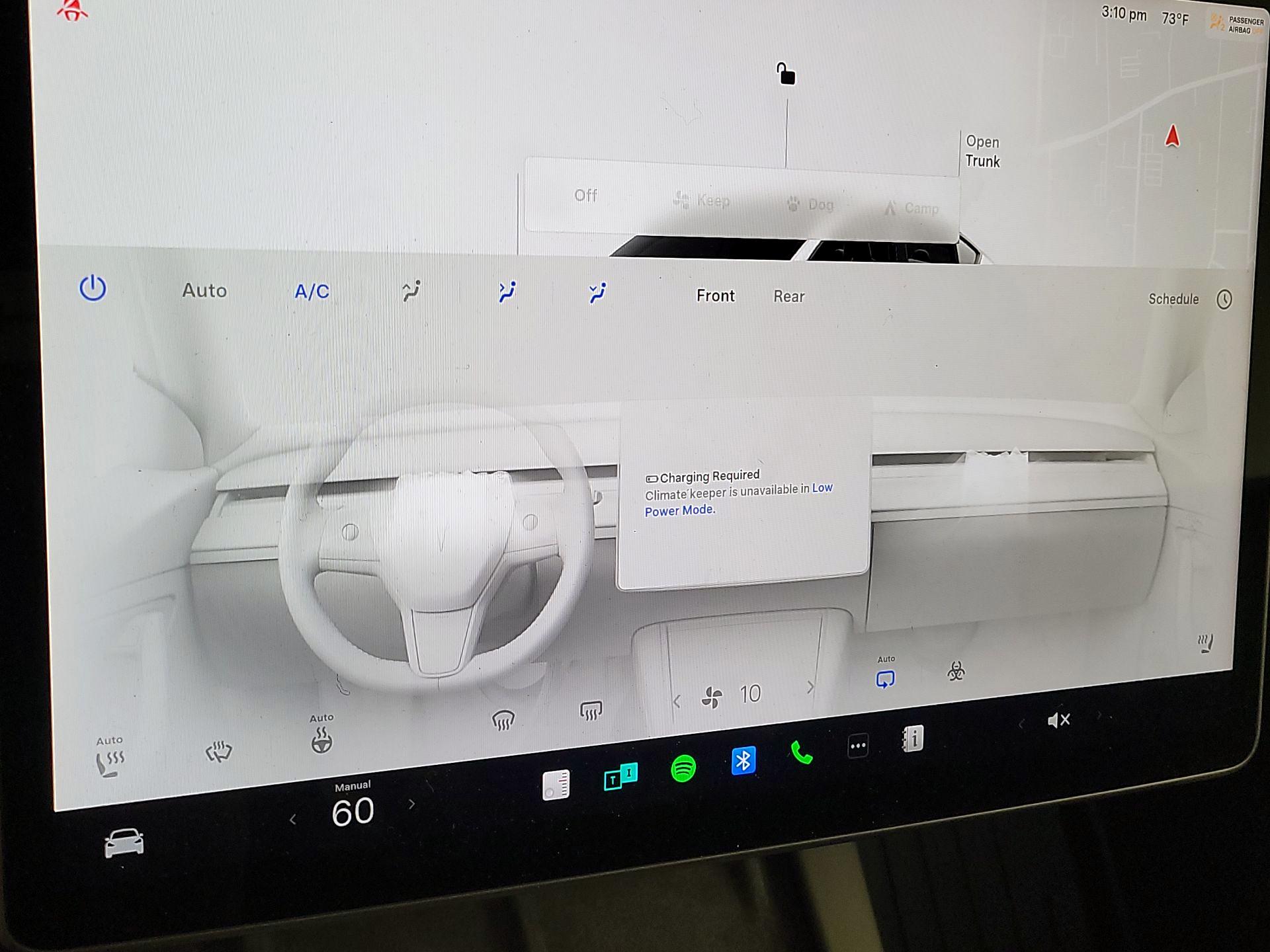Increase fan speed with right chevron
The image size is (1270, 952).
click(x=810, y=688)
